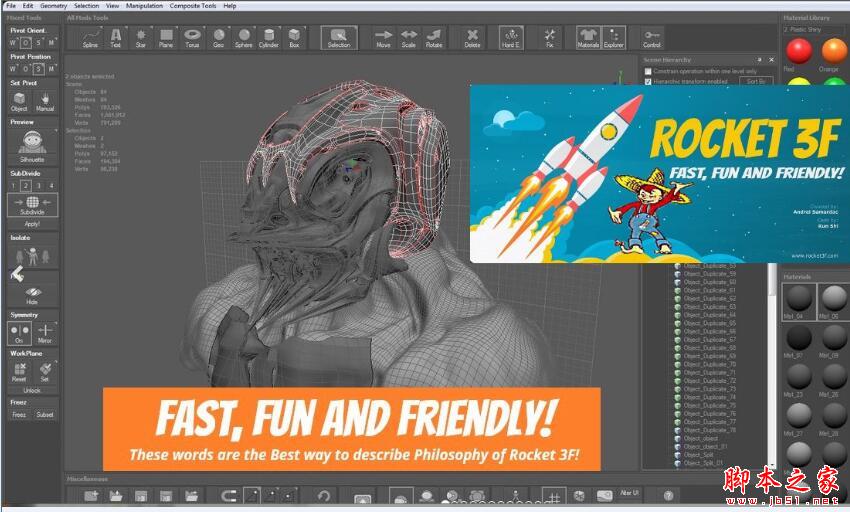This screenshot has height=512, width=850.
Task: Create a Cylinder primitive
Action: click(x=269, y=38)
